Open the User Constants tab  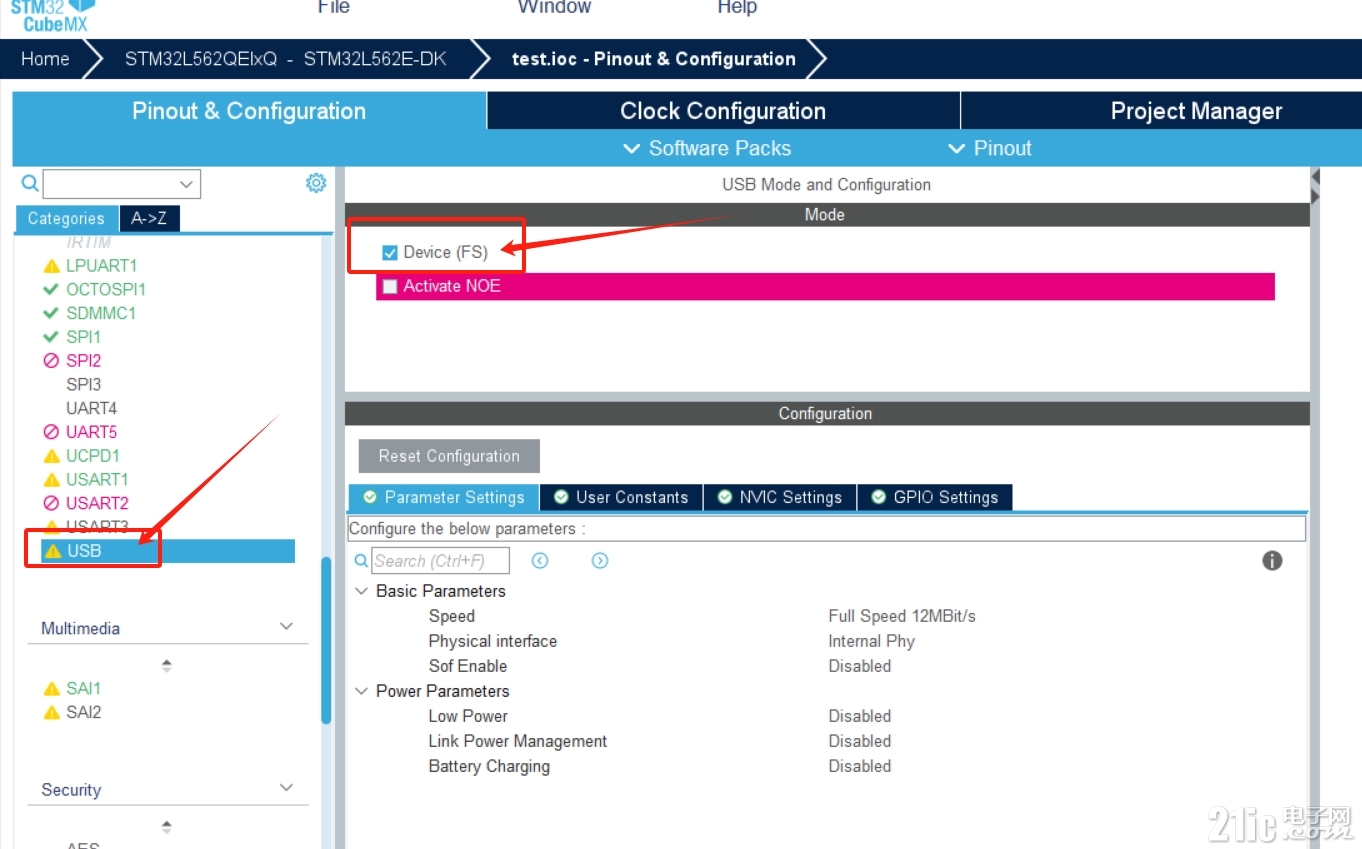(621, 497)
